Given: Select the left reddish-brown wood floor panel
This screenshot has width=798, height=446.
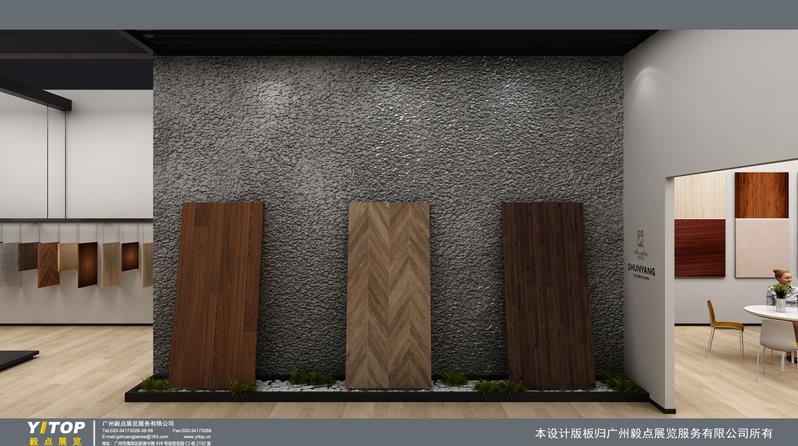Looking at the screenshot, I should point(215,294).
